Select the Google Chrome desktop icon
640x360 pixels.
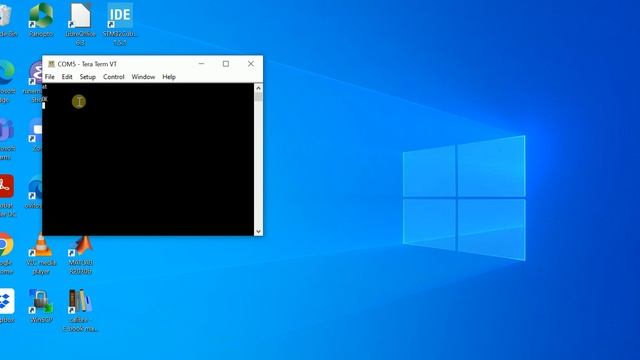[7, 252]
